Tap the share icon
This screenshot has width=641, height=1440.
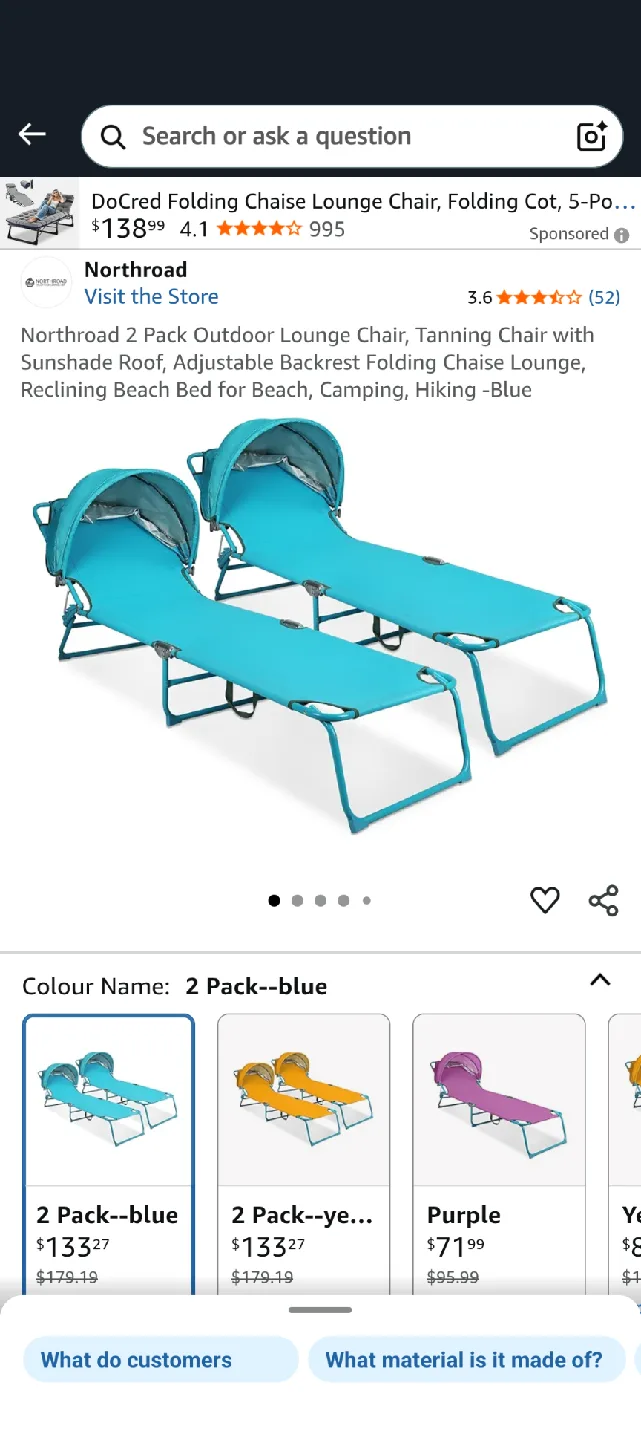click(603, 900)
